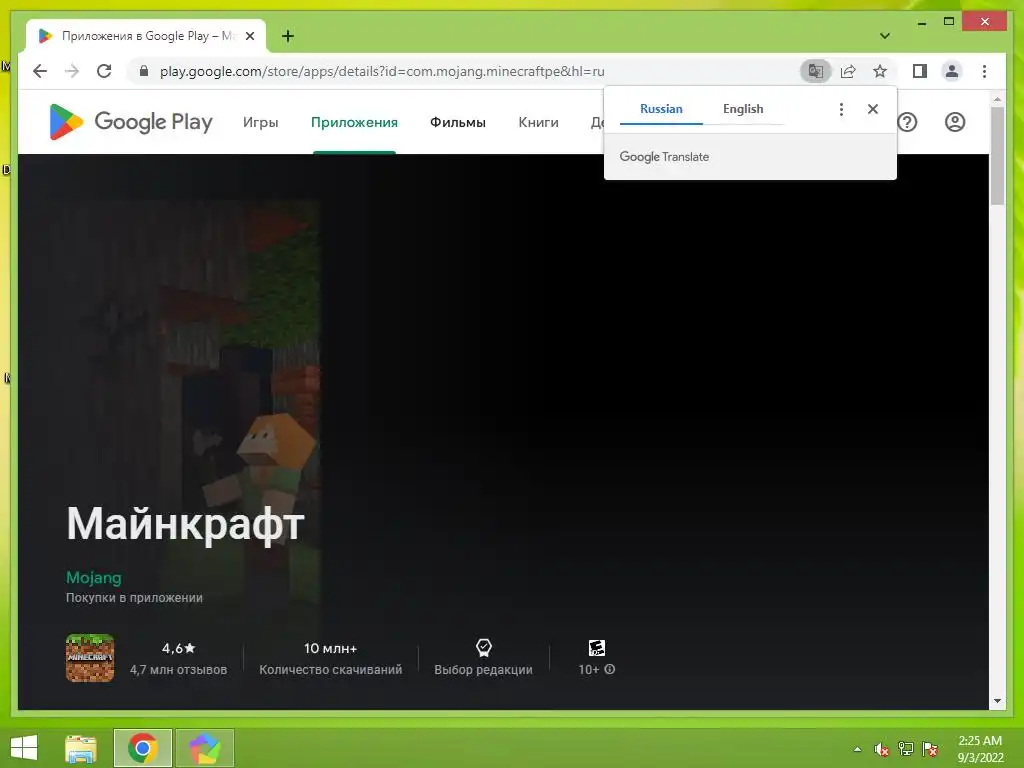Click the Покупки в приложении text
The width and height of the screenshot is (1024, 768).
[x=134, y=598]
